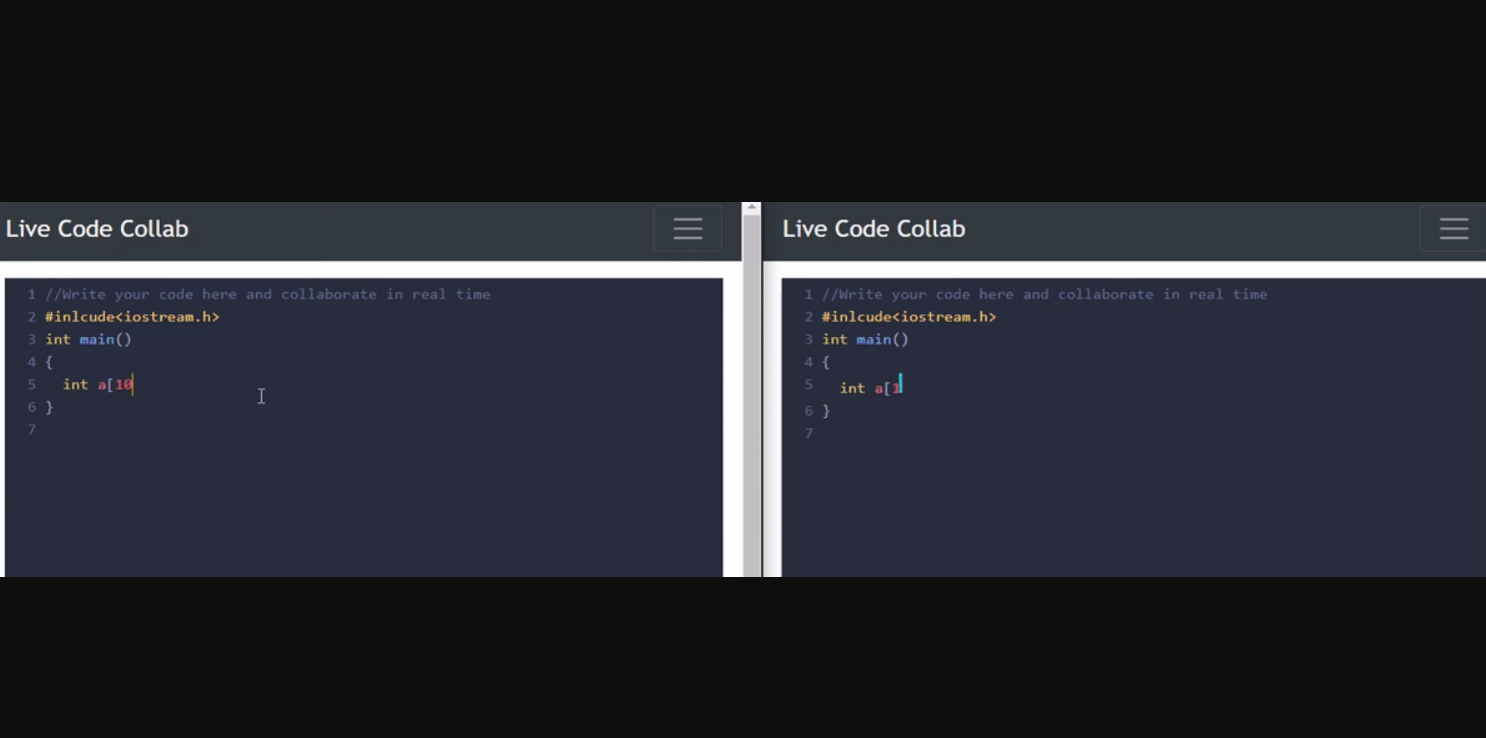Click the left window's vertical scrollbar thumb
Image resolution: width=1486 pixels, height=738 pixels.
coord(752,395)
